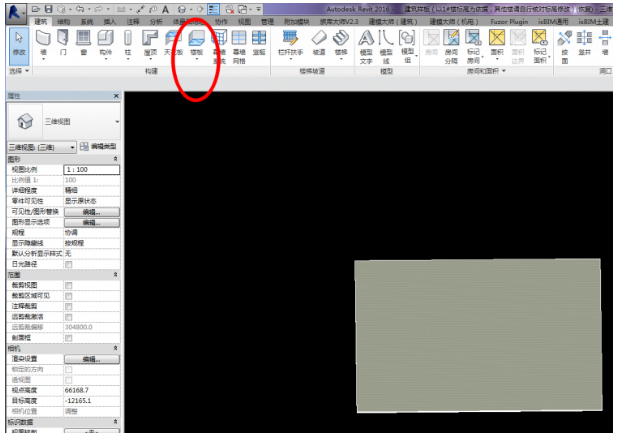
Task: Select the Roof (屋顶) tool
Action: click(150, 42)
